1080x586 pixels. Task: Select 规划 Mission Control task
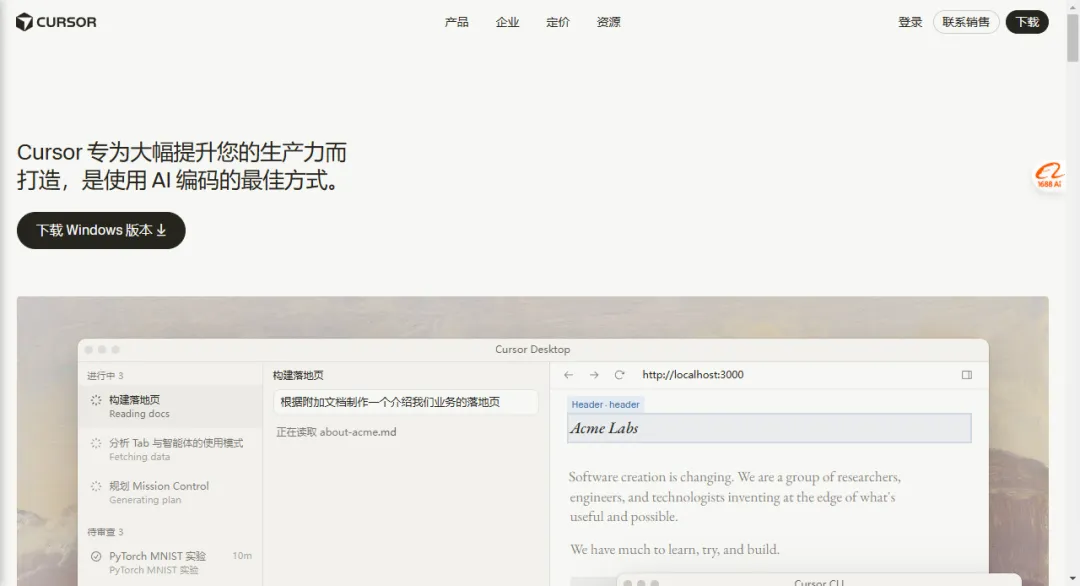[171, 492]
